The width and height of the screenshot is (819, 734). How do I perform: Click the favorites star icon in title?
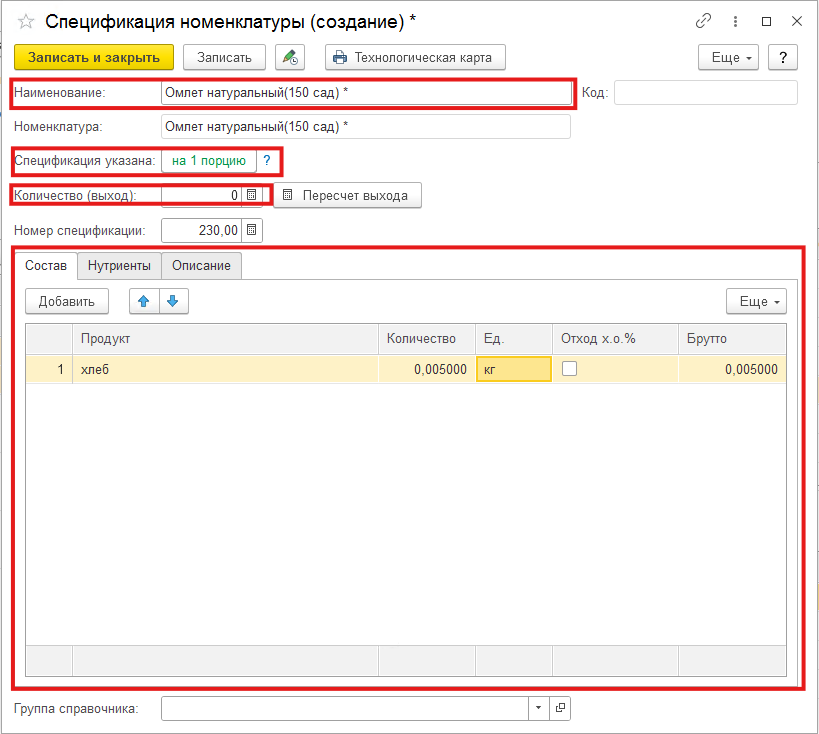click(26, 22)
